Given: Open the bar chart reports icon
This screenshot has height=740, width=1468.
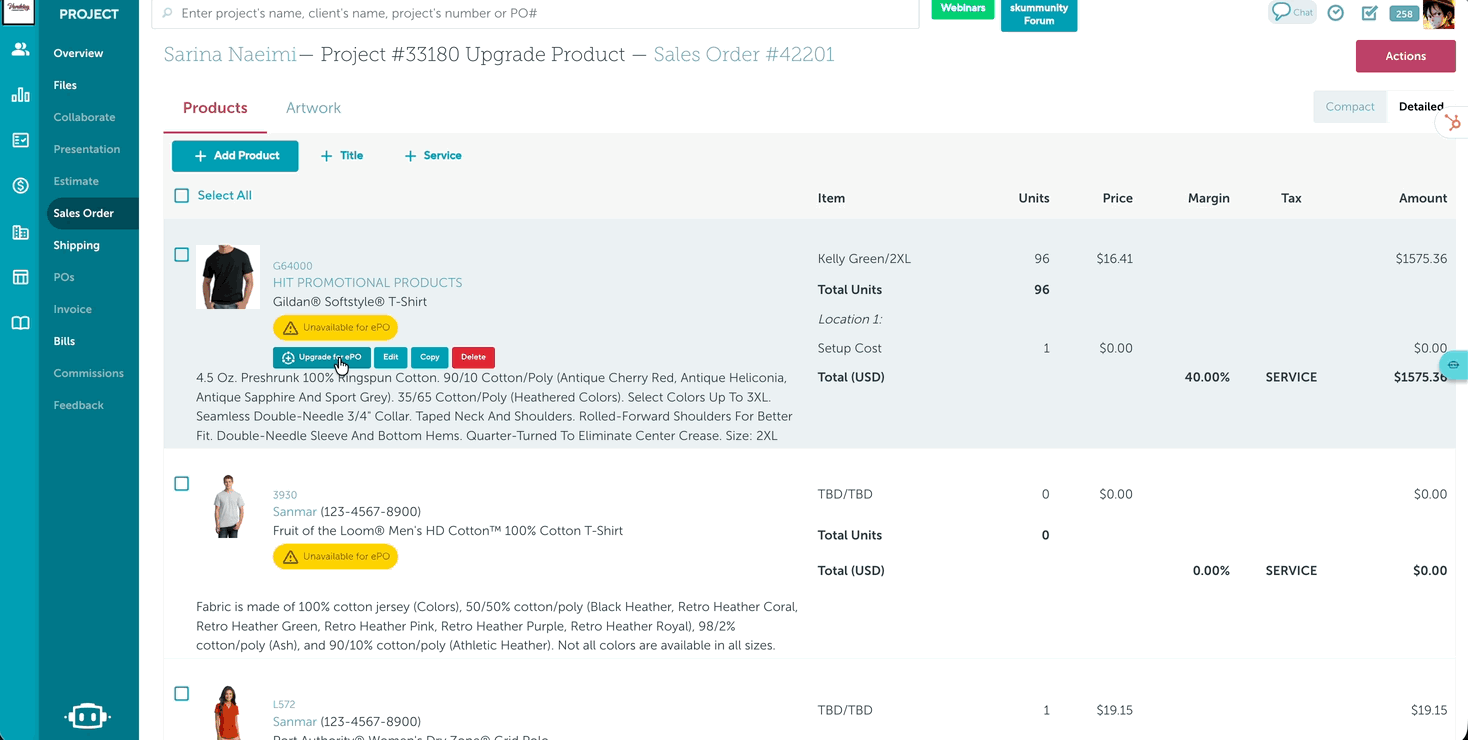Looking at the screenshot, I should tap(20, 95).
